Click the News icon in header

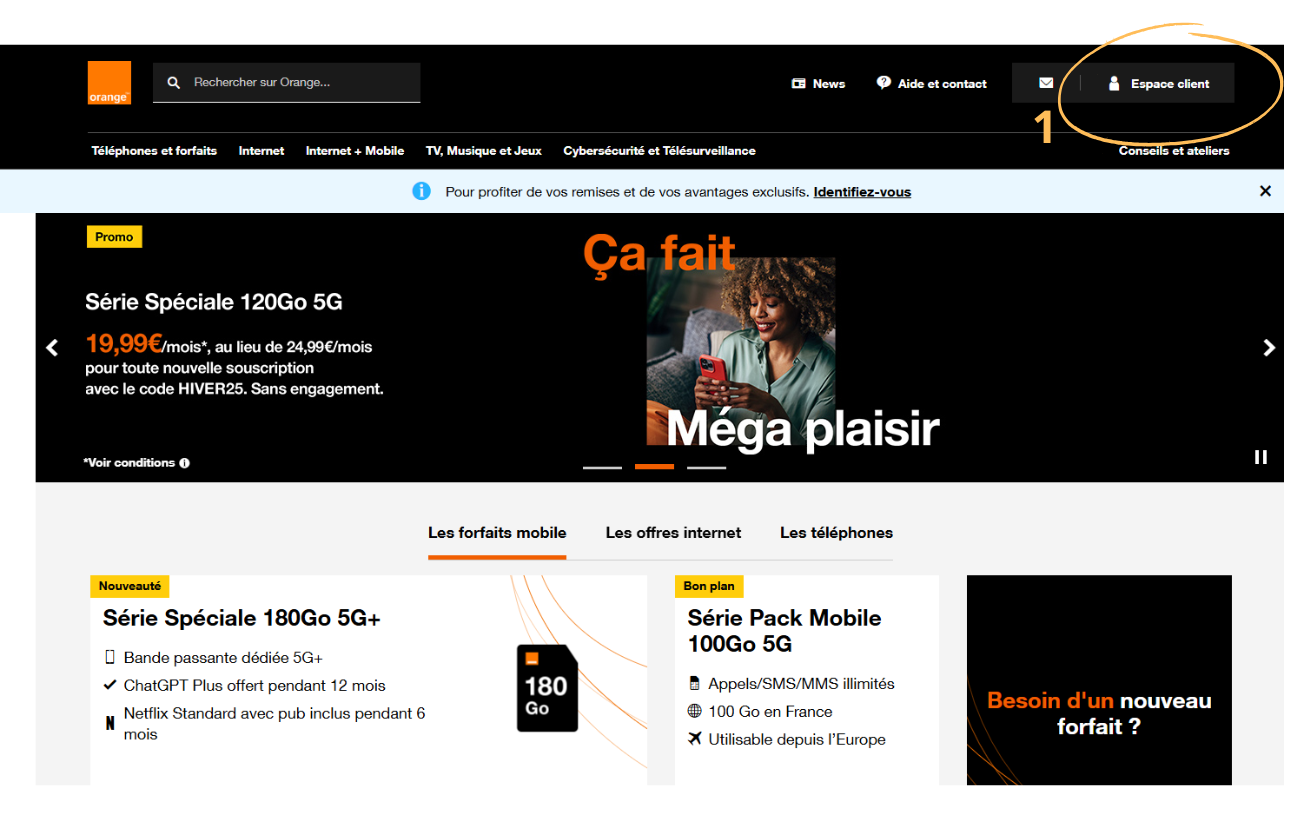[798, 84]
